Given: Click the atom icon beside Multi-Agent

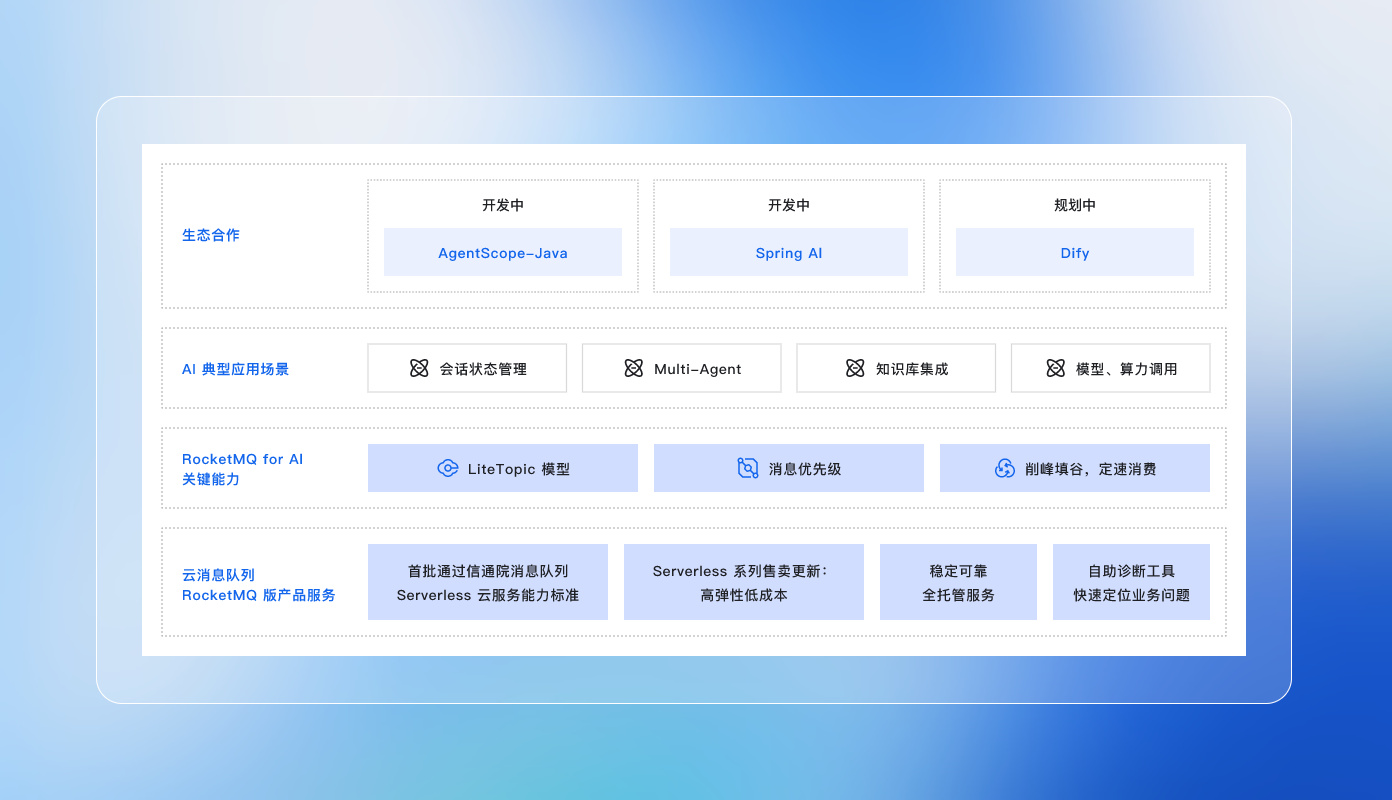Looking at the screenshot, I should (x=633, y=369).
